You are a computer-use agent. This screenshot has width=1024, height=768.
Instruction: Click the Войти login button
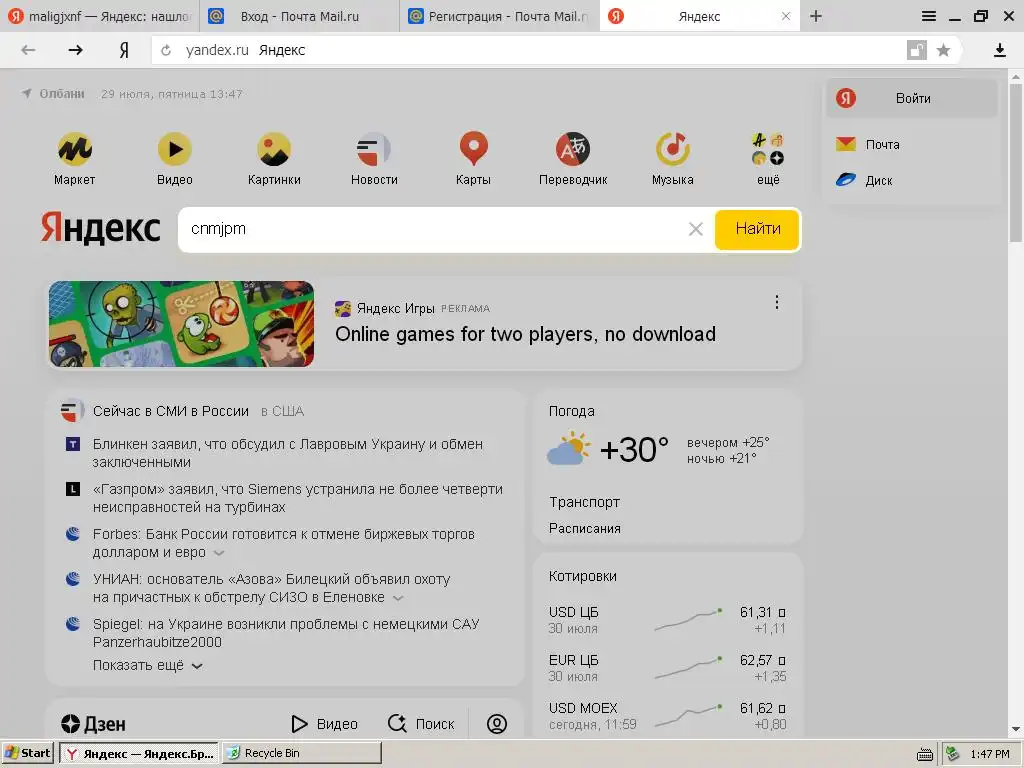pos(912,99)
